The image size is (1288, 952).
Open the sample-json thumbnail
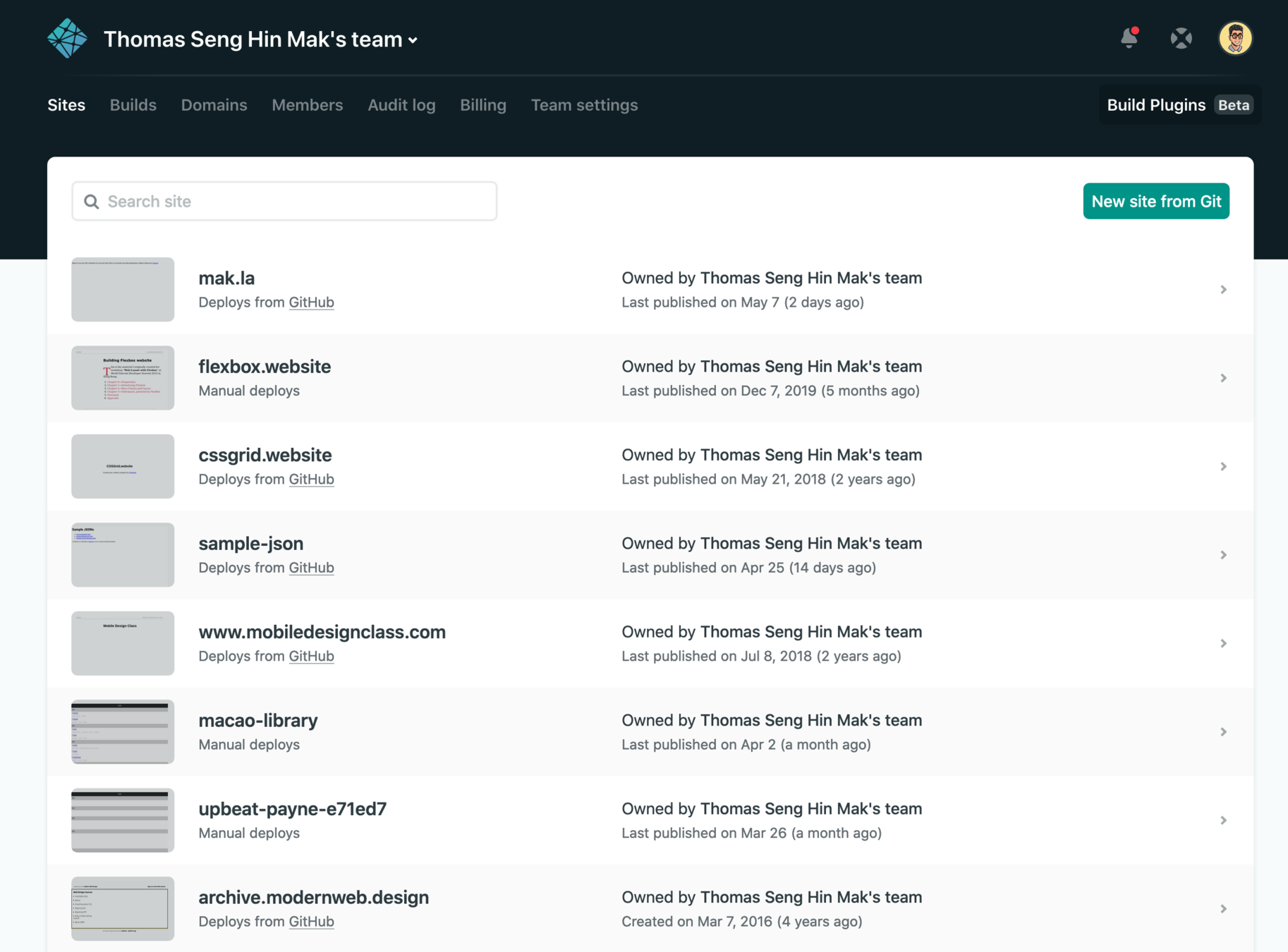123,555
